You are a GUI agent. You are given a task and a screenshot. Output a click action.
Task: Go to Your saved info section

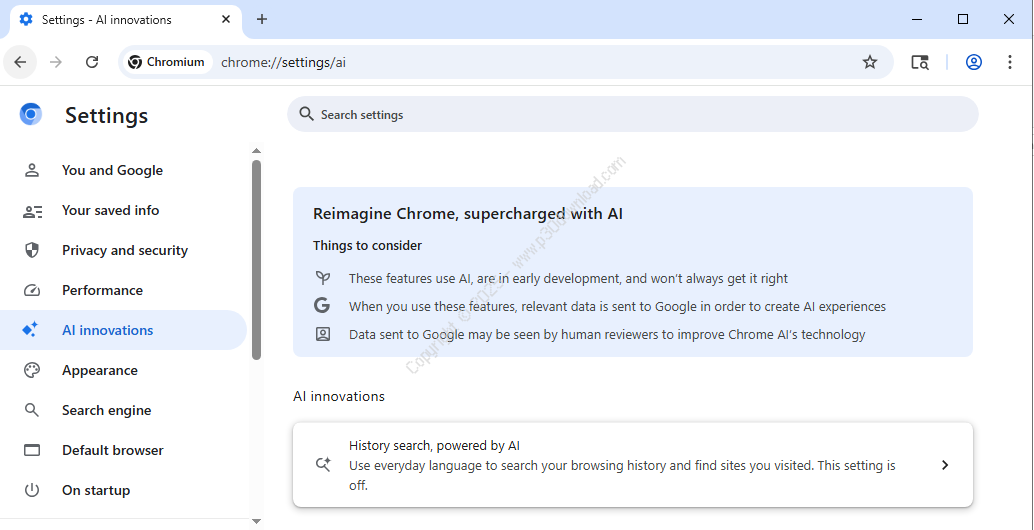[110, 210]
